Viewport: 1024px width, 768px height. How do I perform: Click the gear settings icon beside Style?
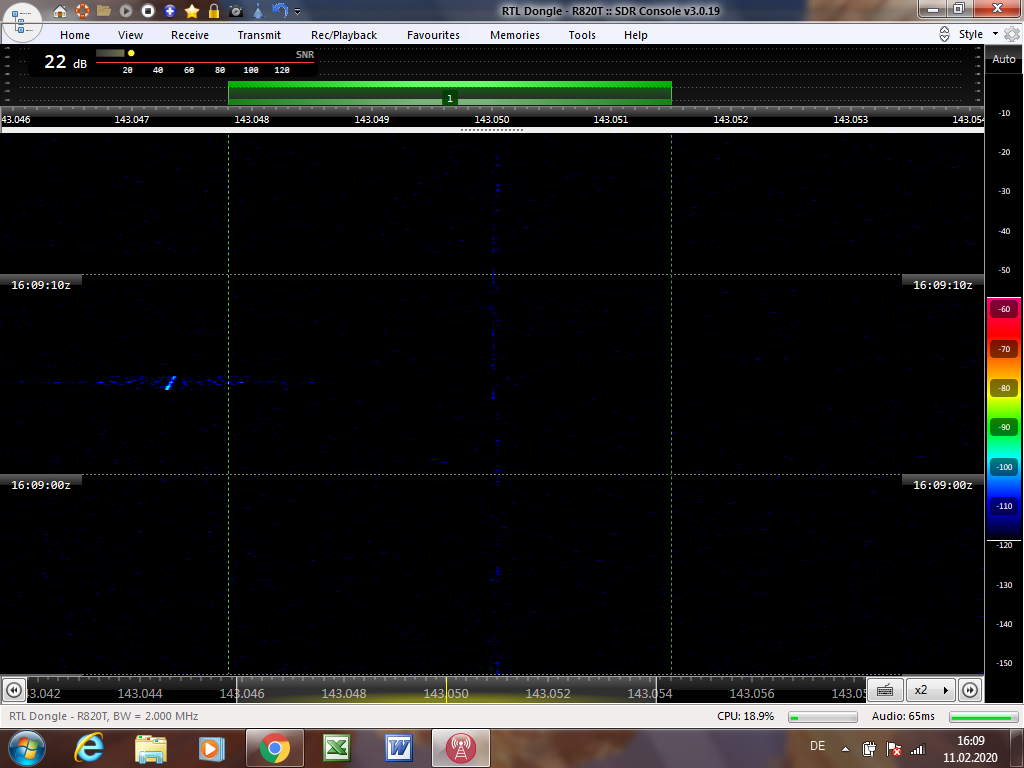1012,34
